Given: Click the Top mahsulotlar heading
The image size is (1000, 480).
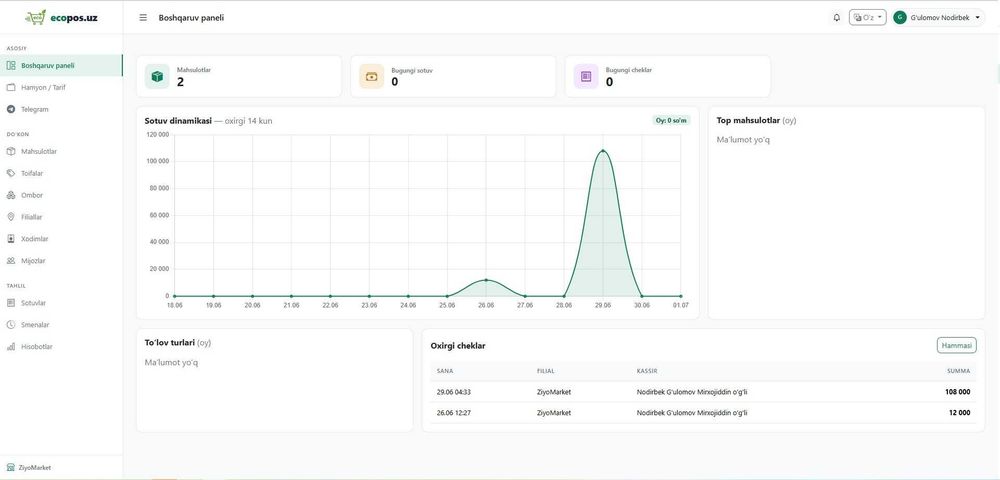Looking at the screenshot, I should point(748,120).
